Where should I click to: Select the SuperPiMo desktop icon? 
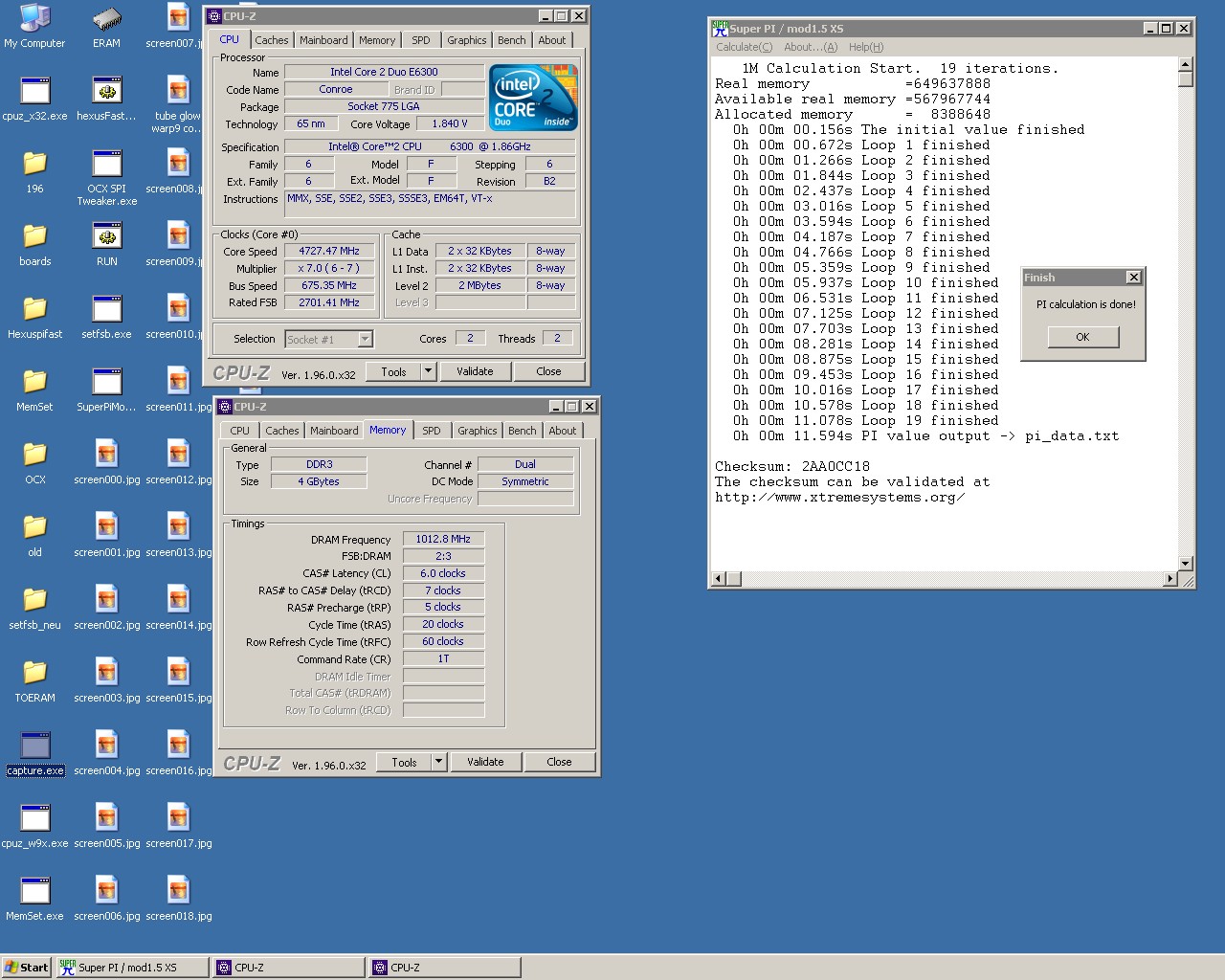pyautogui.click(x=106, y=390)
